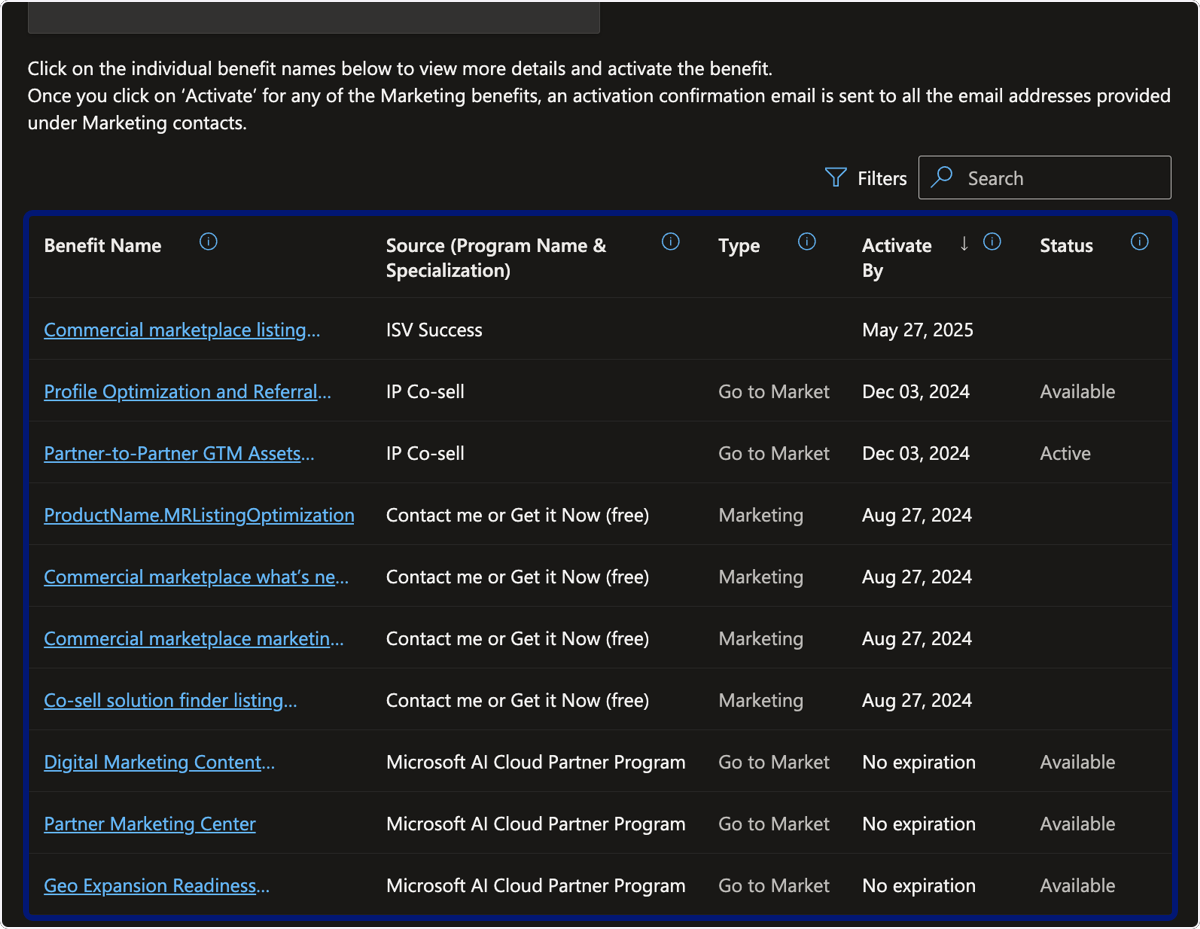
Task: Show info for Source column header
Action: point(671,242)
